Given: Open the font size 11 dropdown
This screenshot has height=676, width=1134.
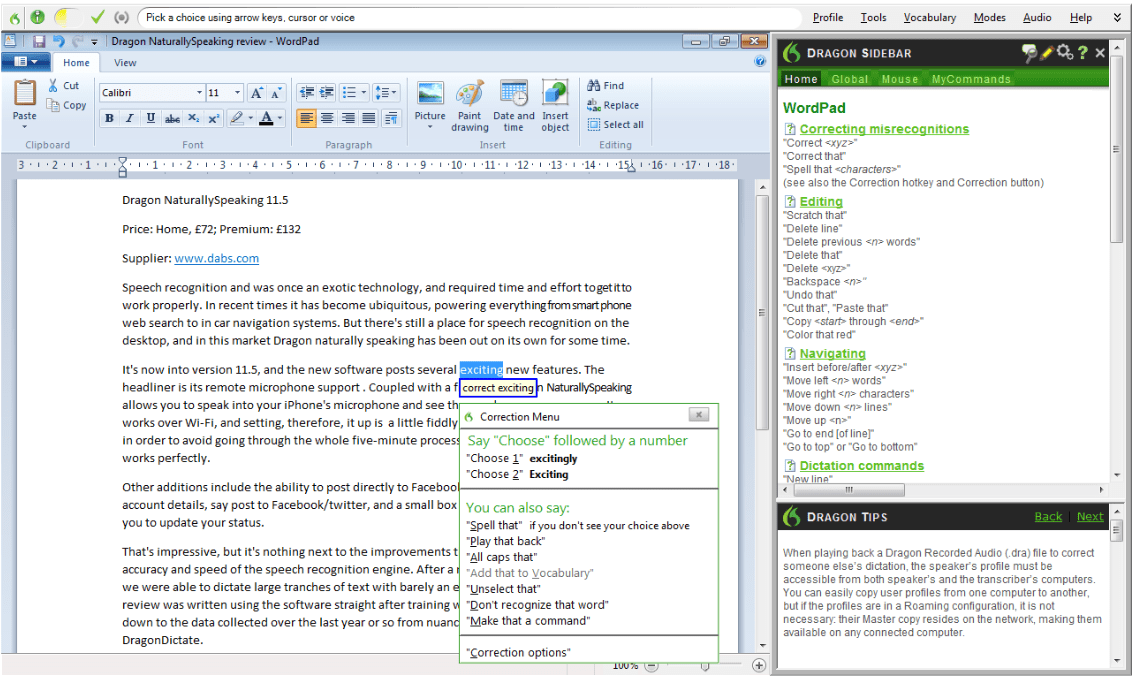Looking at the screenshot, I should click(x=237, y=93).
